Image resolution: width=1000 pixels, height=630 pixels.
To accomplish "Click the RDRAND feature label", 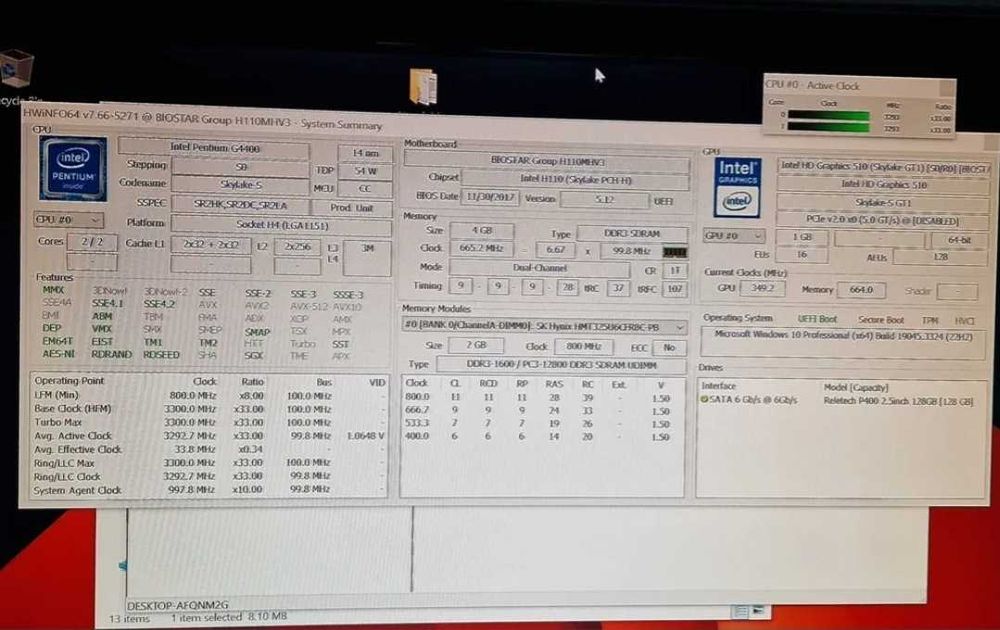I will [112, 354].
